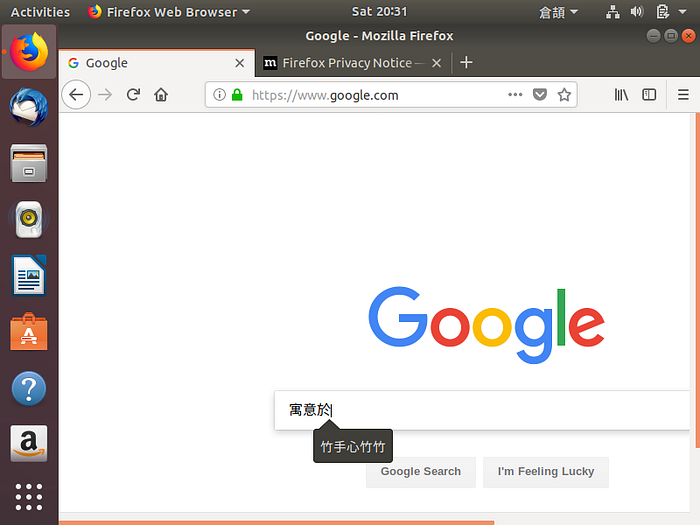Viewport: 700px width, 525px height.
Task: Bookmark this page with the star
Action: click(x=564, y=95)
